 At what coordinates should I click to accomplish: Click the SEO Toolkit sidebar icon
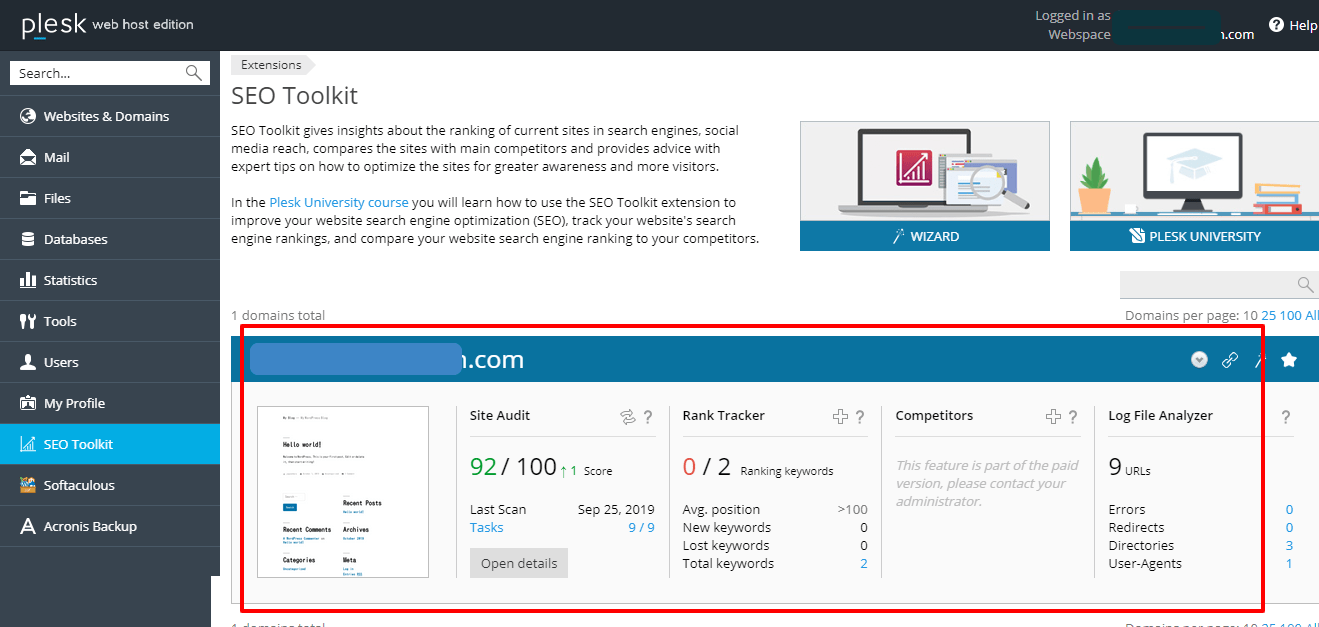pyautogui.click(x=28, y=444)
